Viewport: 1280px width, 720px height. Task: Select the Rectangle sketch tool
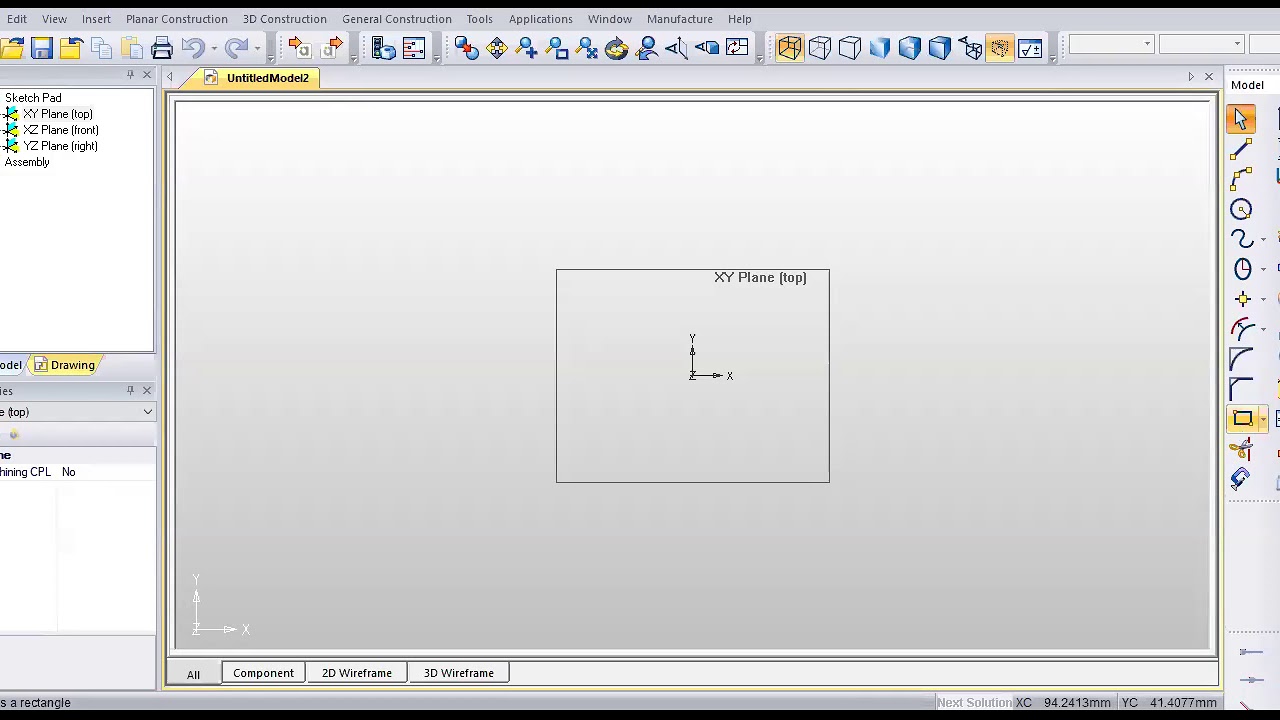coord(1242,419)
